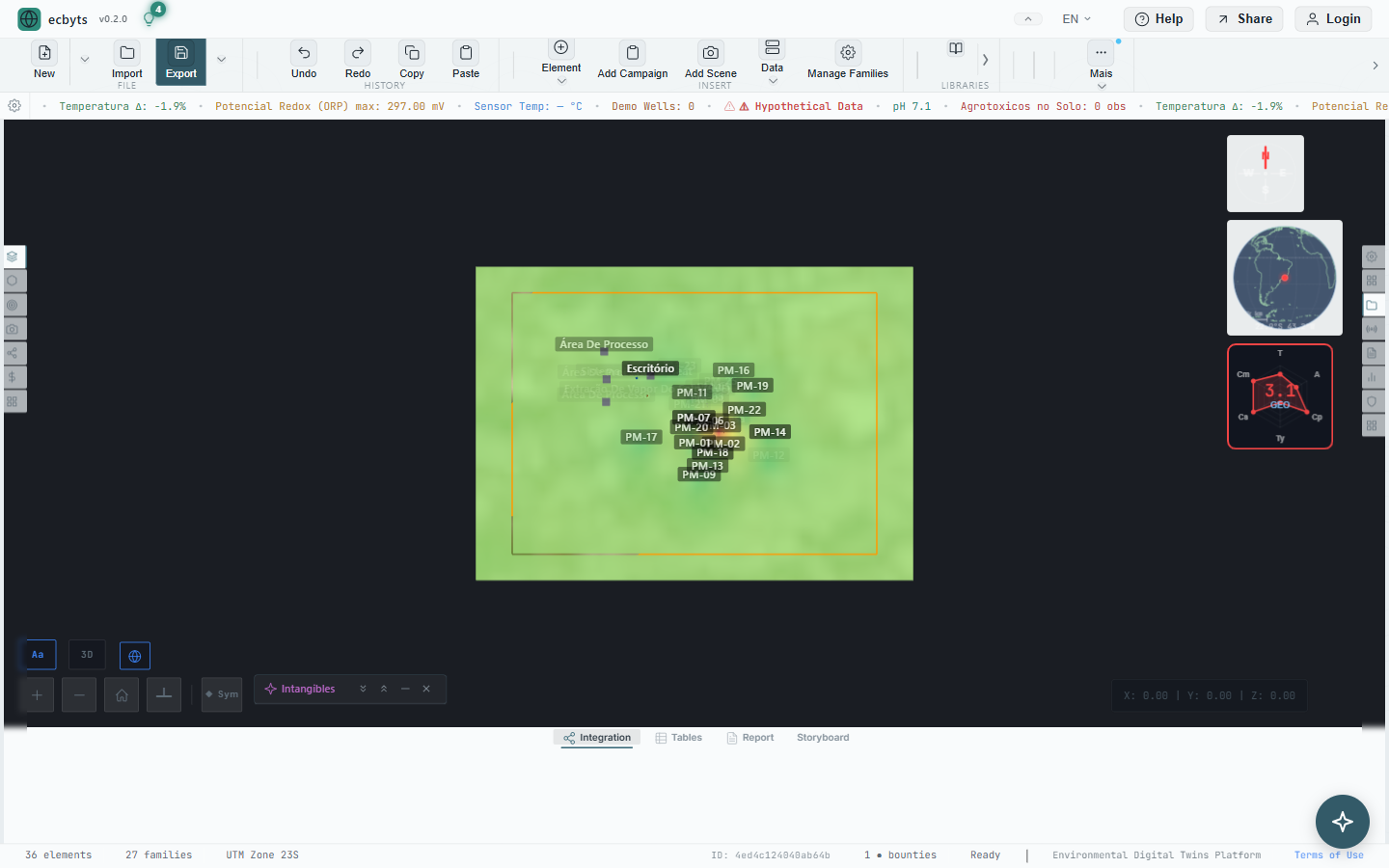Undo the last action
This screenshot has width=1389, height=868.
pos(304,53)
